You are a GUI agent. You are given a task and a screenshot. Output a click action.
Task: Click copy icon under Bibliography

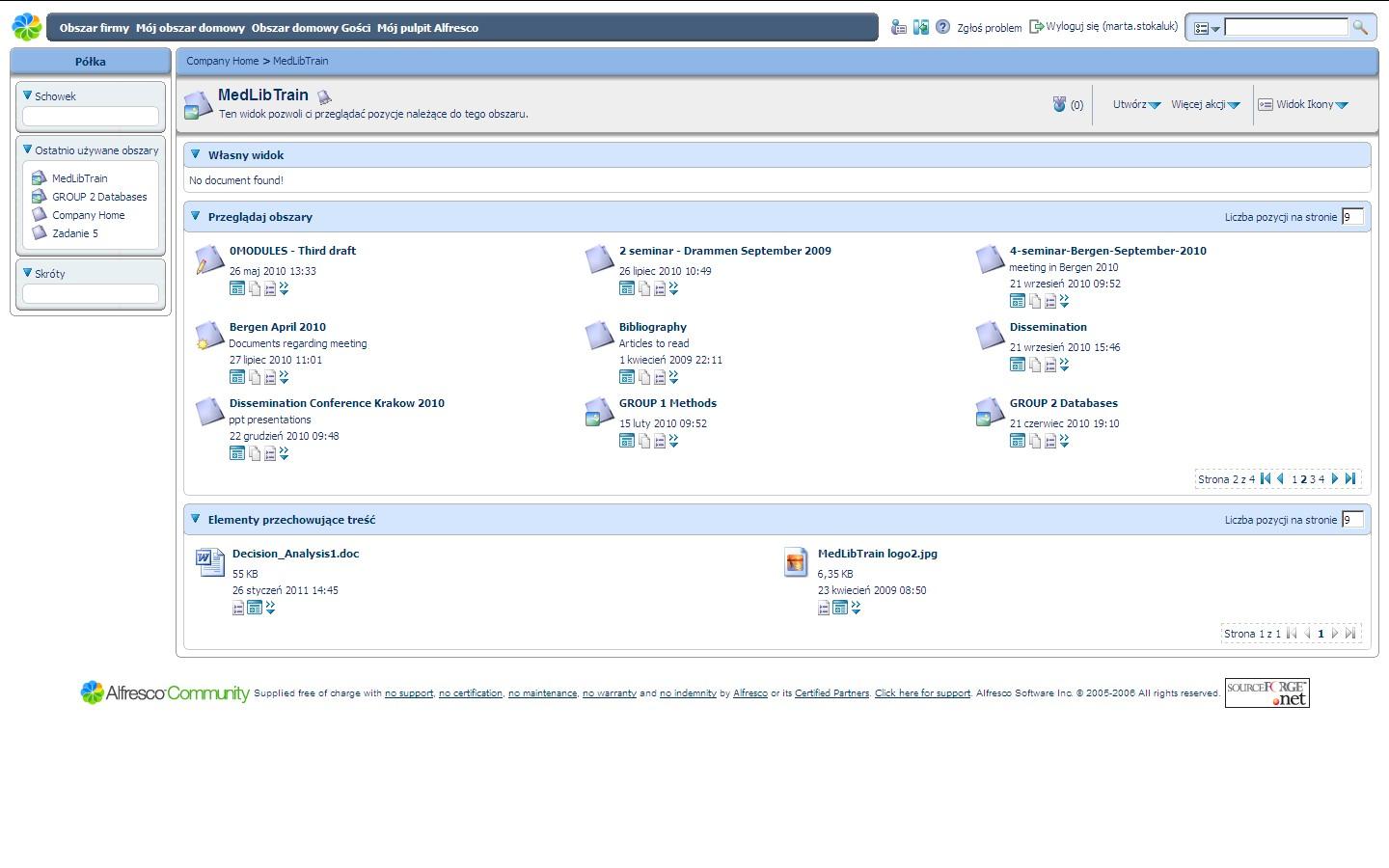click(644, 377)
